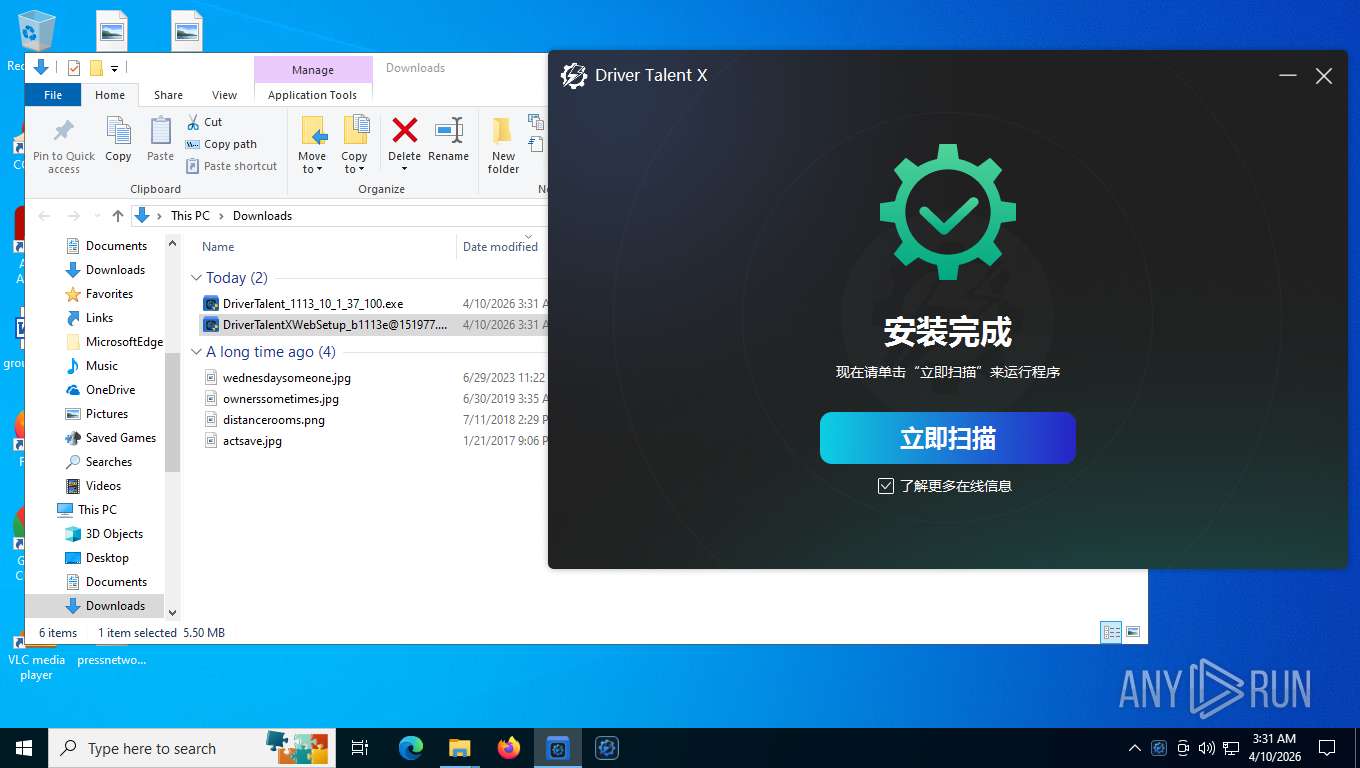This screenshot has width=1360, height=768.
Task: Click the 立即扫描 scan now button
Action: (947, 438)
